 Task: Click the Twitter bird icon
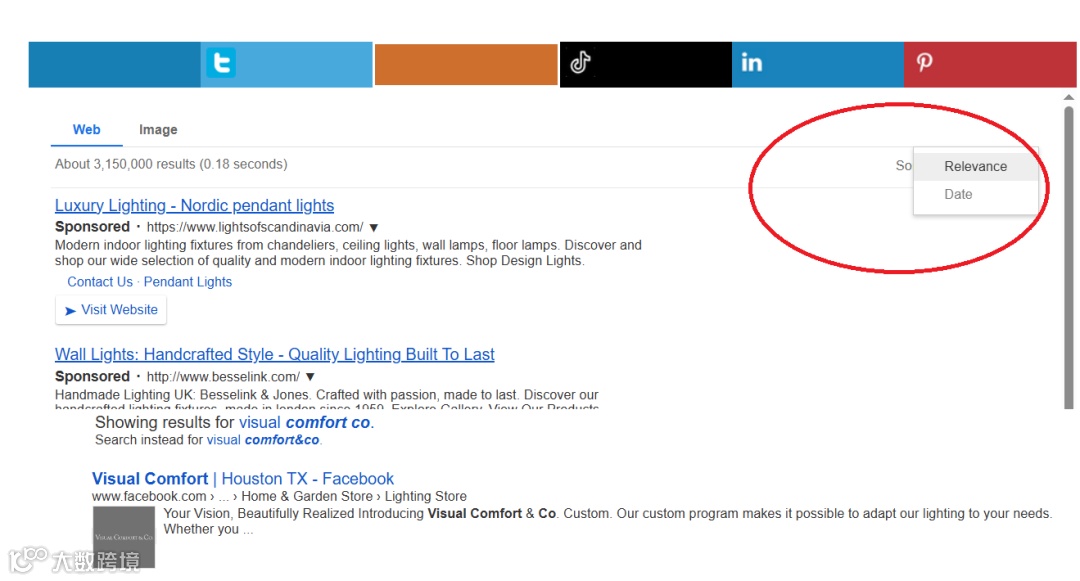[221, 63]
